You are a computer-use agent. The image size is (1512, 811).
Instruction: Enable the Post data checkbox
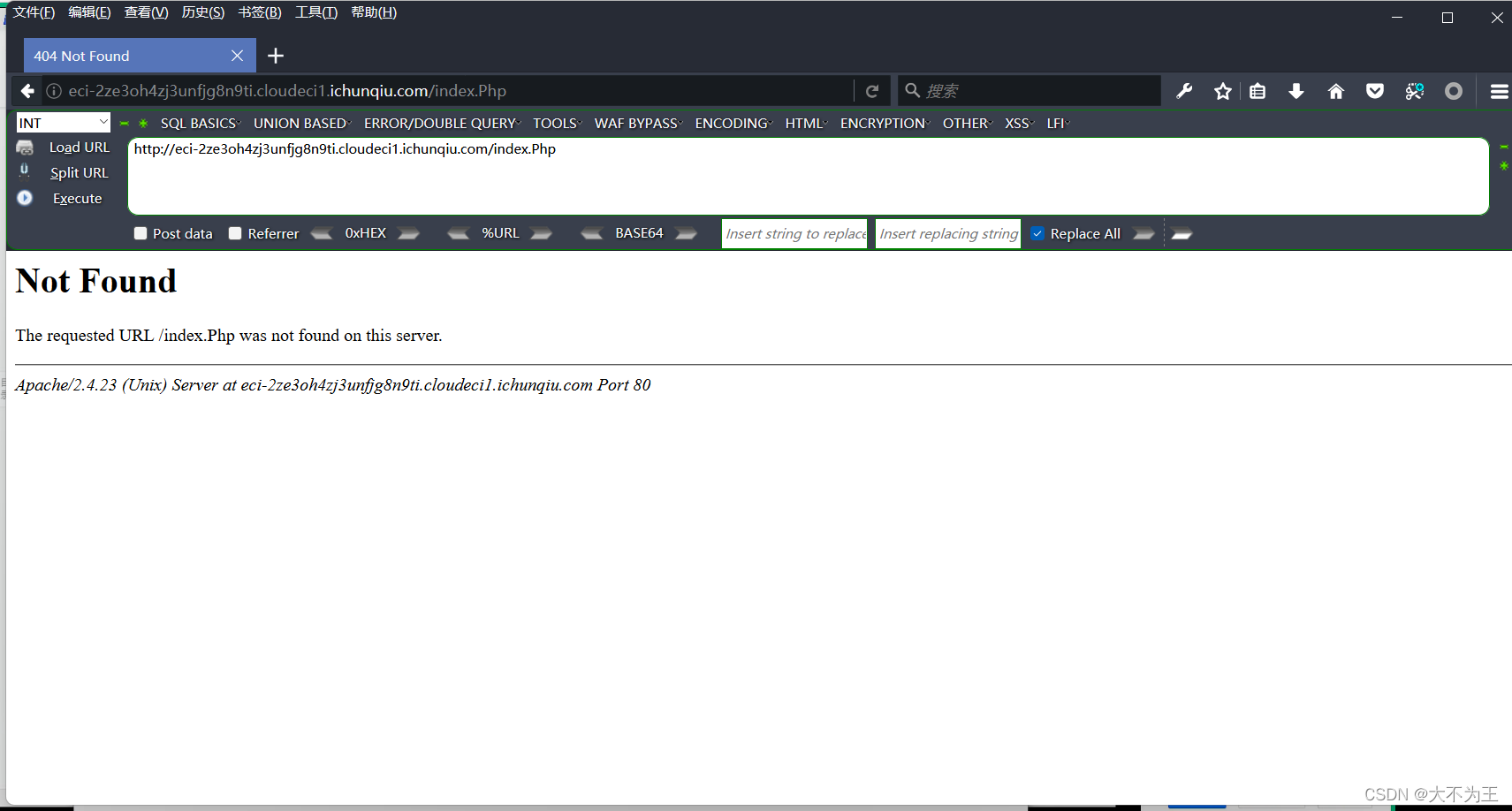tap(141, 233)
